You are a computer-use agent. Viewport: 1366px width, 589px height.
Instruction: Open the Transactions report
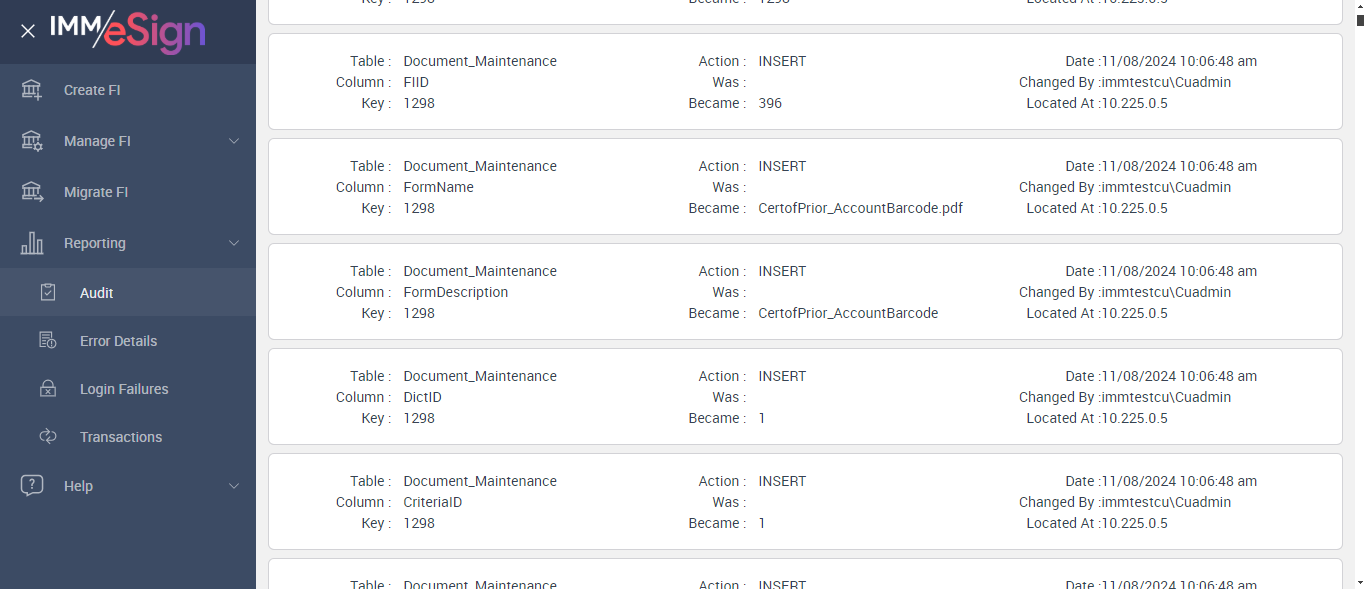121,437
